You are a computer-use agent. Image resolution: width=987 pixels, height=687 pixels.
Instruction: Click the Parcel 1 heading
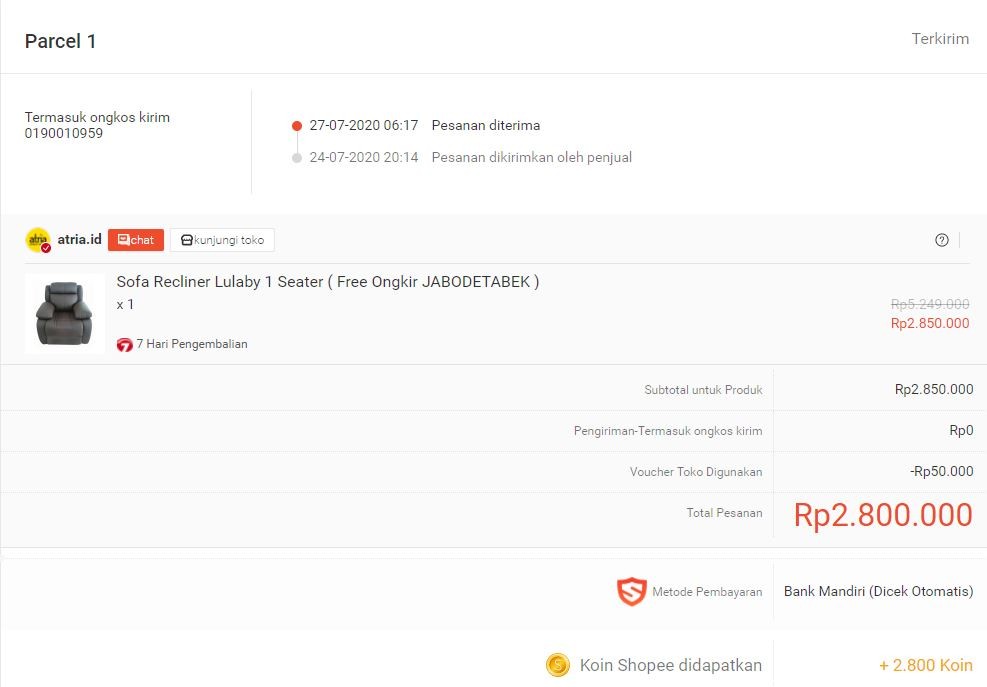tap(61, 41)
